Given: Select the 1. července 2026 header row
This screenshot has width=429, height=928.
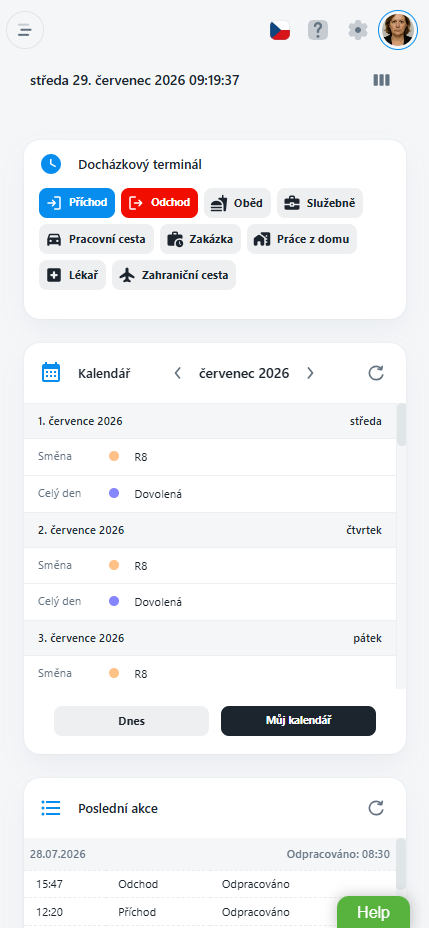Looking at the screenshot, I should click(x=210, y=421).
